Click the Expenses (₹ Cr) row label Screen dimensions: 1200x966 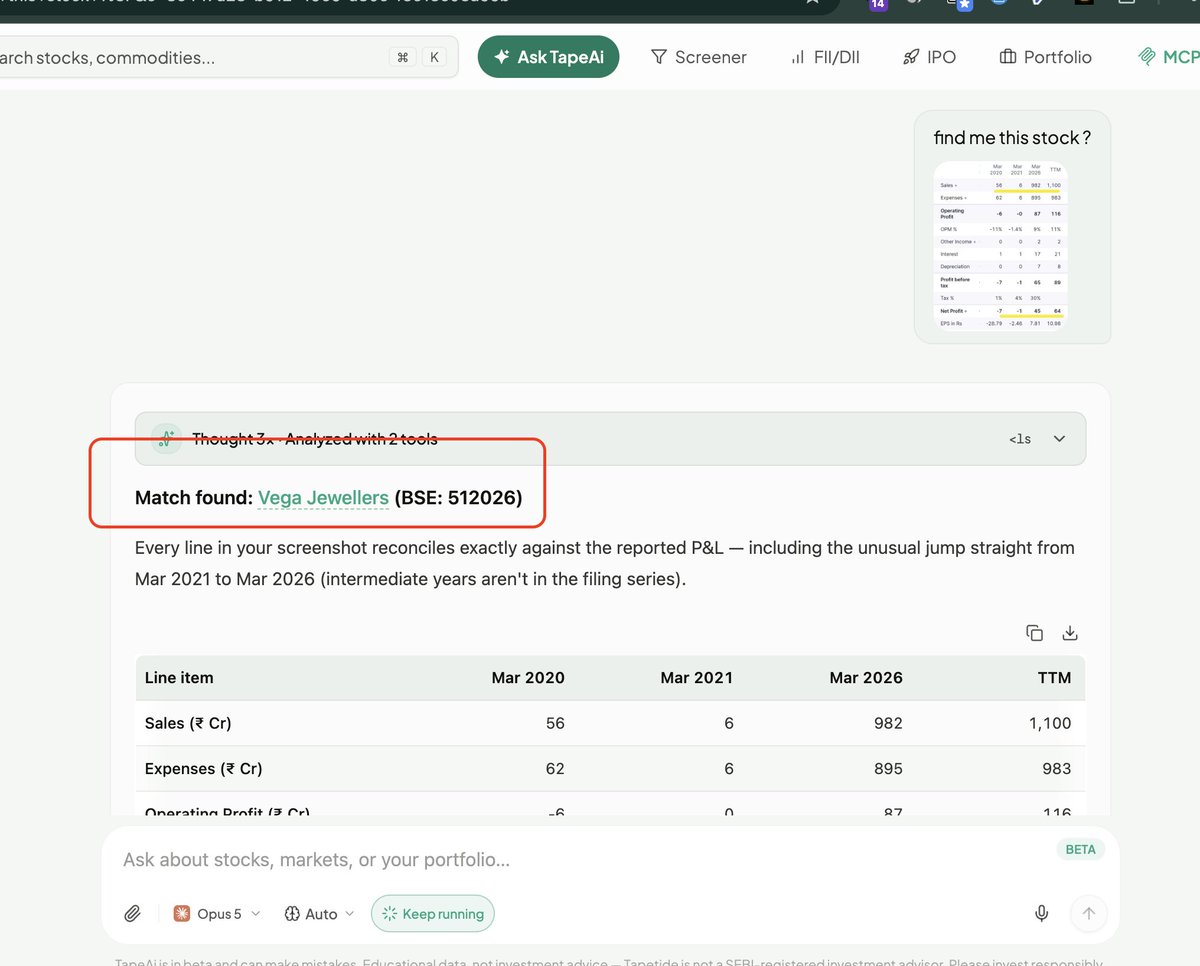click(204, 769)
